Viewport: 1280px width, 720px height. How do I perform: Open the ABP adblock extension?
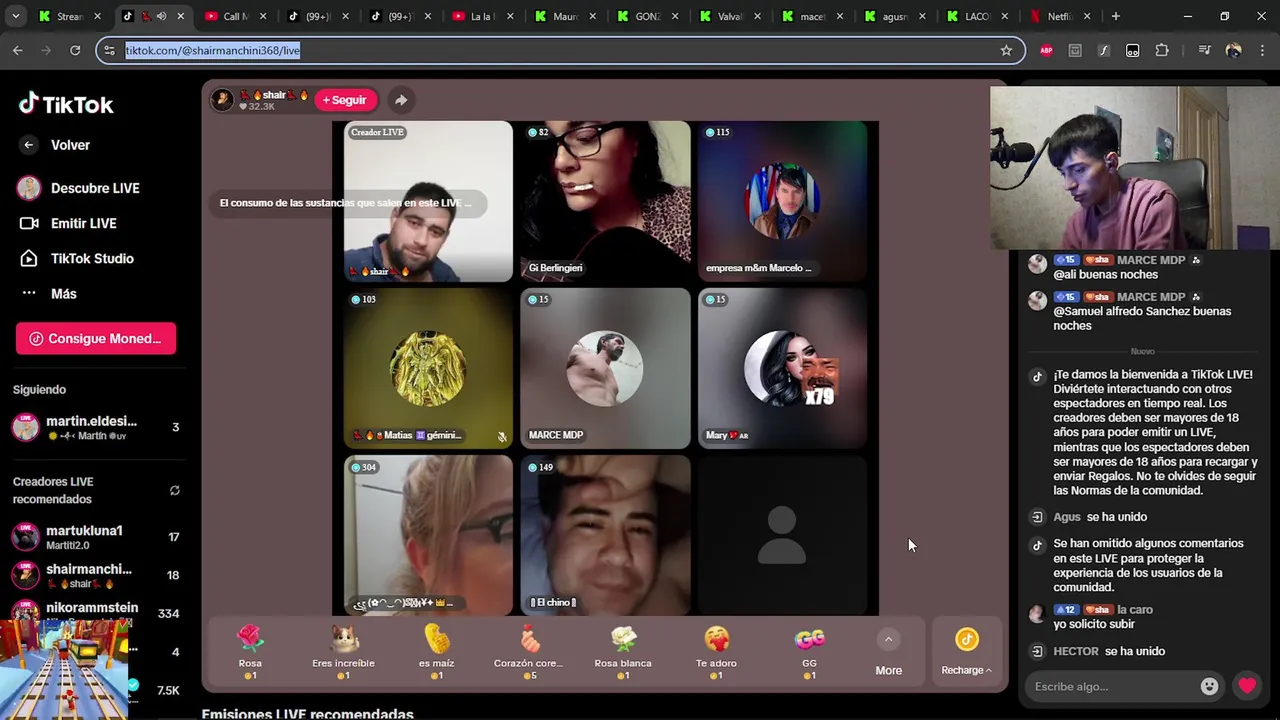[x=1046, y=50]
